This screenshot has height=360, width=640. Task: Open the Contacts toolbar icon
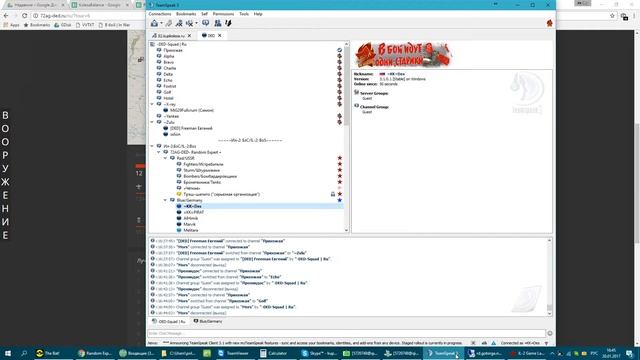[x=218, y=23]
